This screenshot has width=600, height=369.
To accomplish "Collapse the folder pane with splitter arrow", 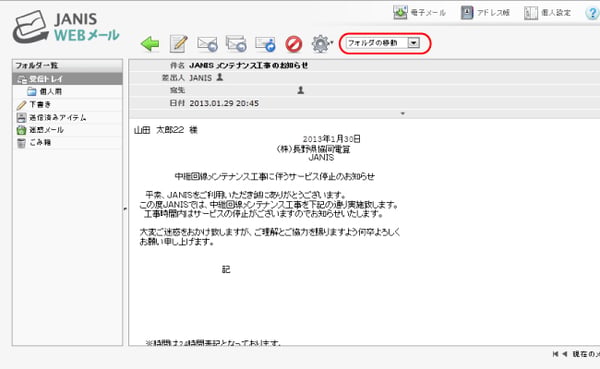I will pyautogui.click(x=125, y=209).
